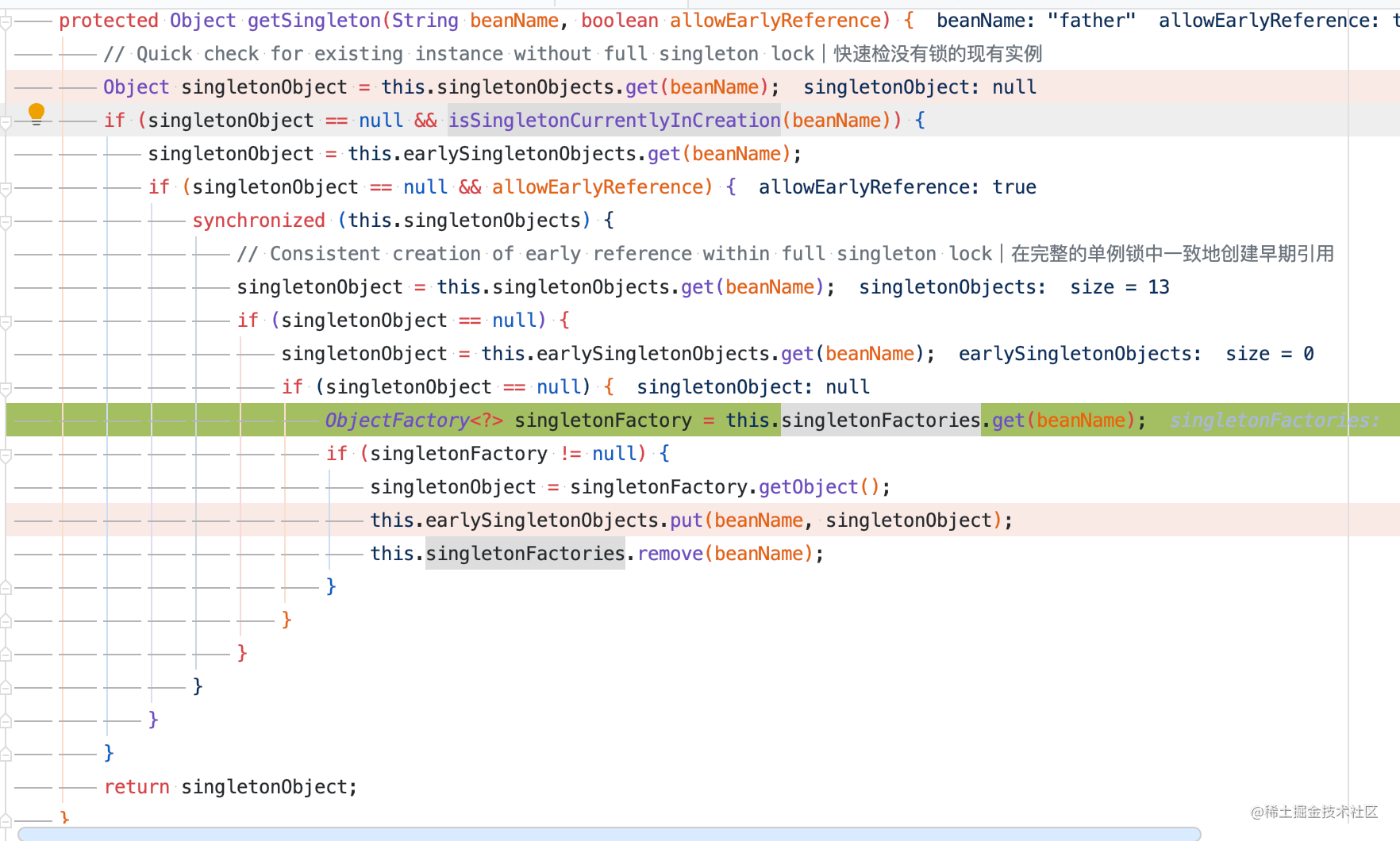Collapse the getSingleton method fold marker
Image resolution: width=1400 pixels, height=841 pixels.
5,21
